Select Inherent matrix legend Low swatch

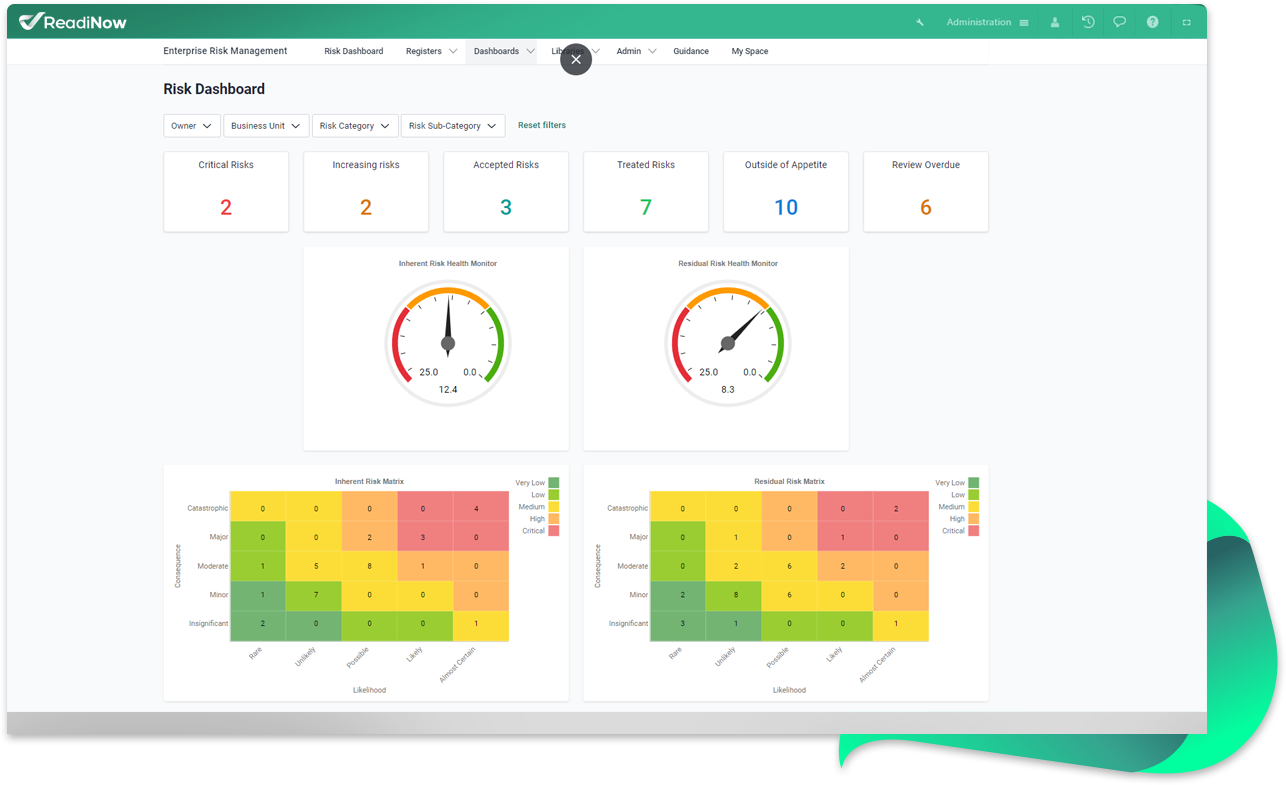(554, 495)
